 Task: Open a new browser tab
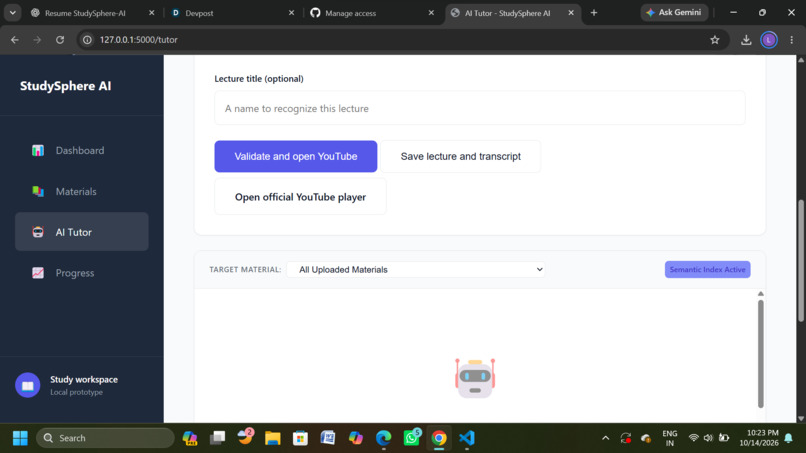594,13
